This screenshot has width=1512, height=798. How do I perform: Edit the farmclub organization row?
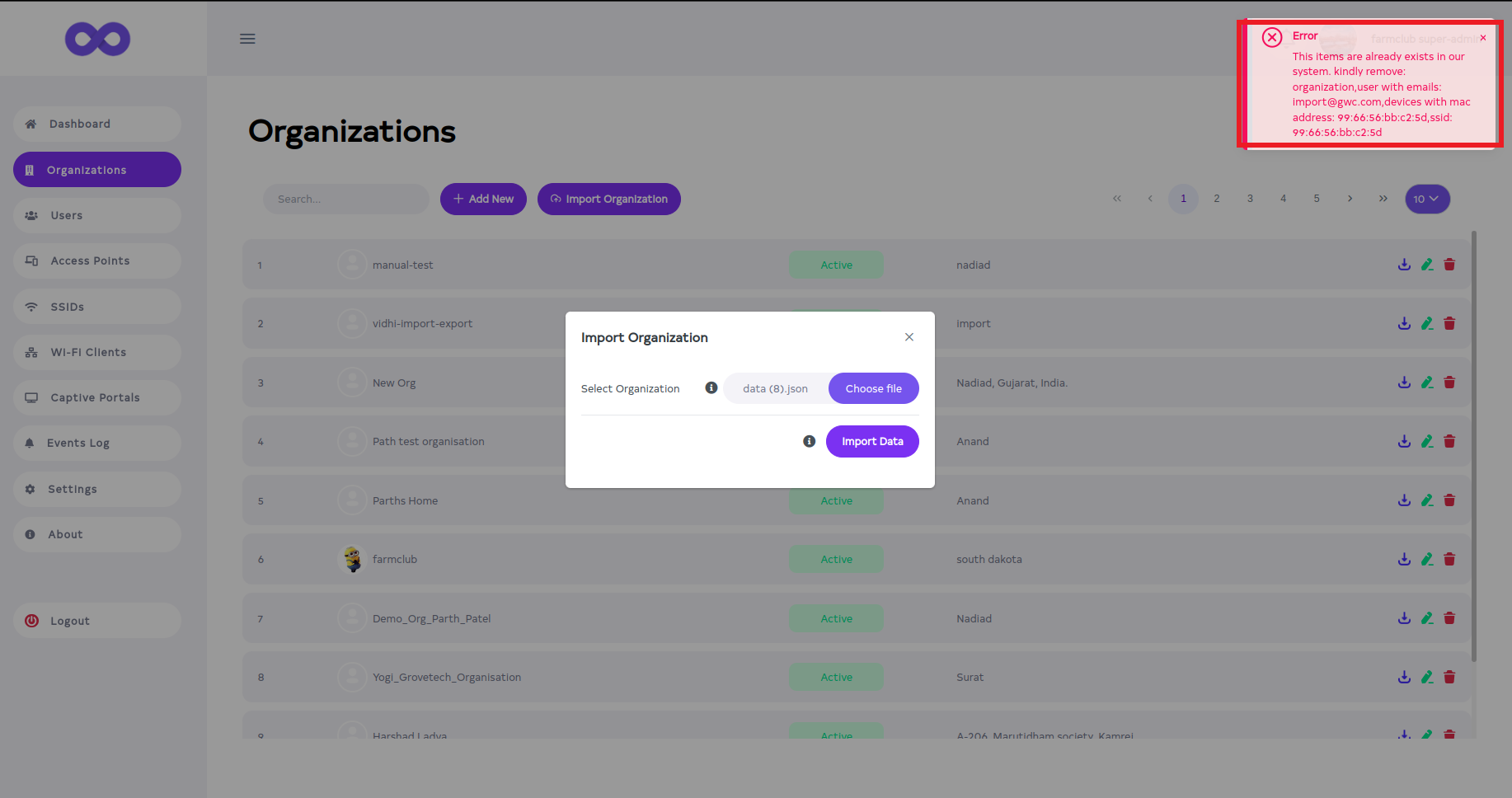(1427, 559)
